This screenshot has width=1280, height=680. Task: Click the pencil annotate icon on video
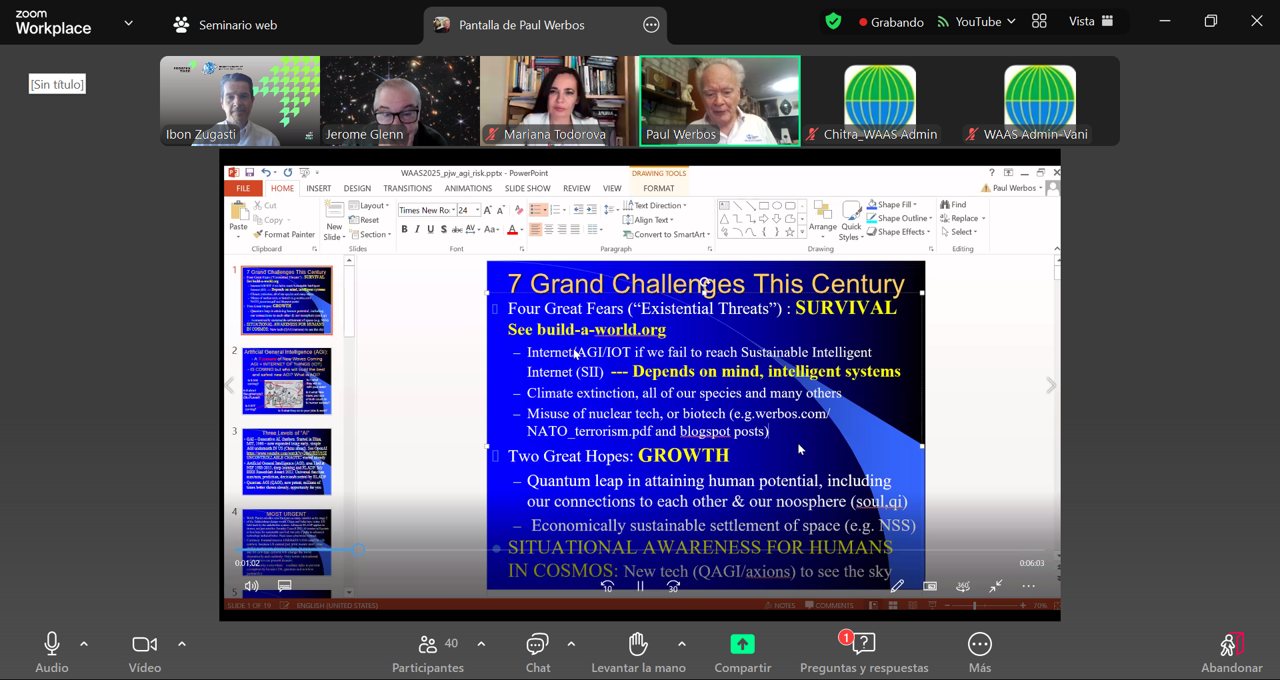pos(897,586)
